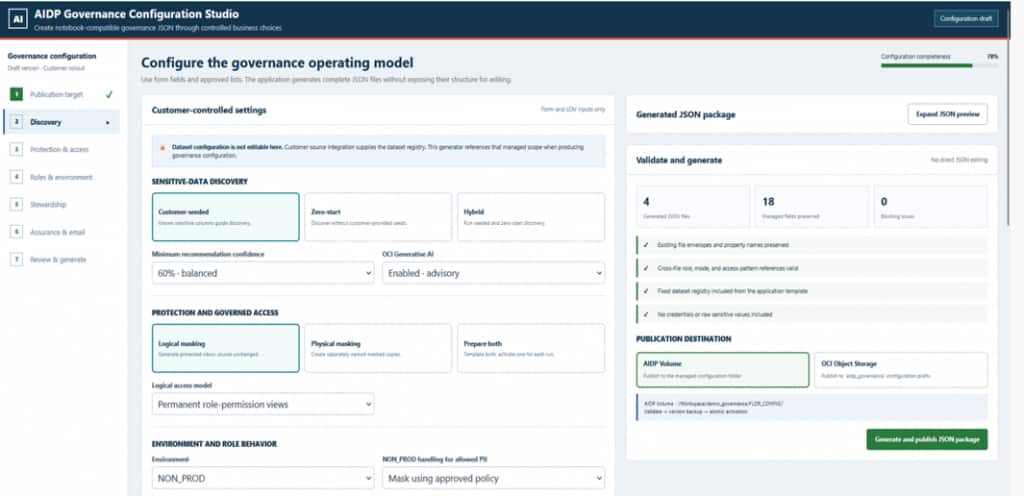
Task: Click the 4 generated JSON files card
Action: tap(693, 206)
